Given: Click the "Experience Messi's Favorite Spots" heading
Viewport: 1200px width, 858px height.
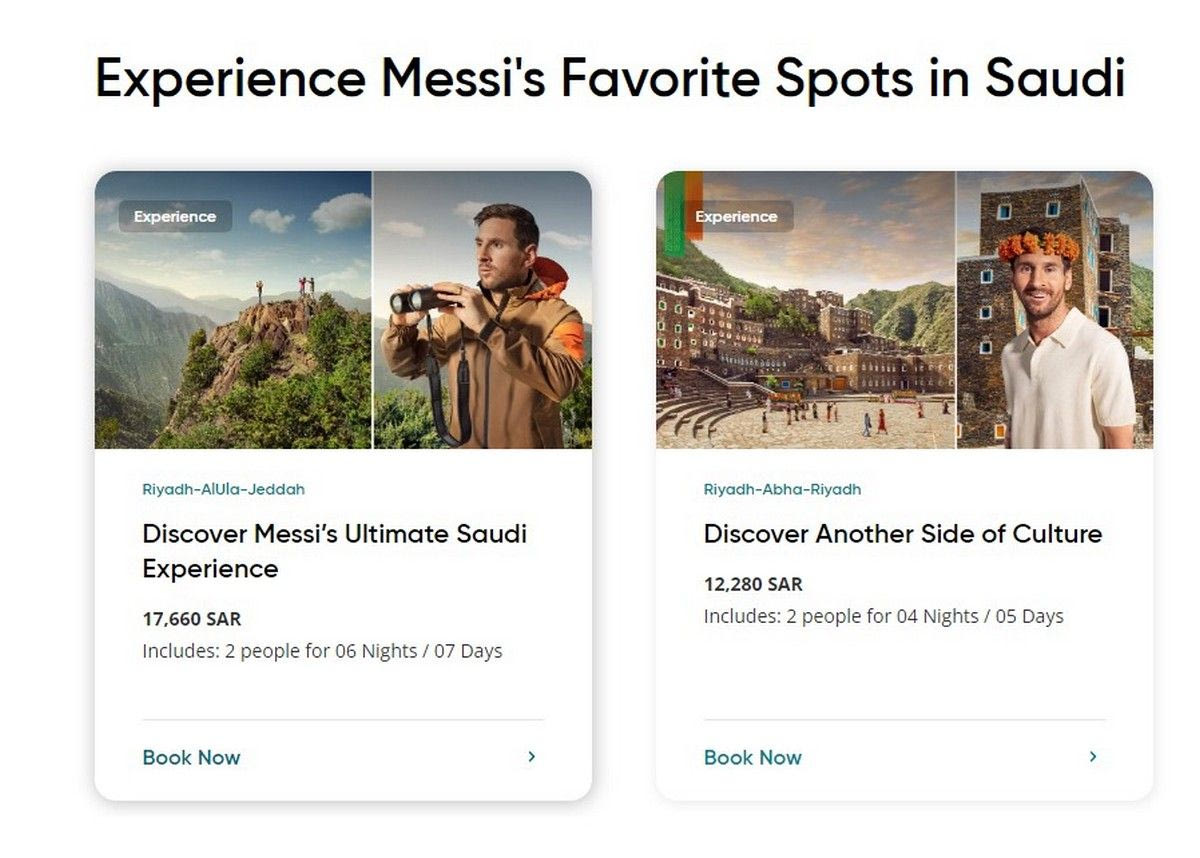Looking at the screenshot, I should (610, 78).
